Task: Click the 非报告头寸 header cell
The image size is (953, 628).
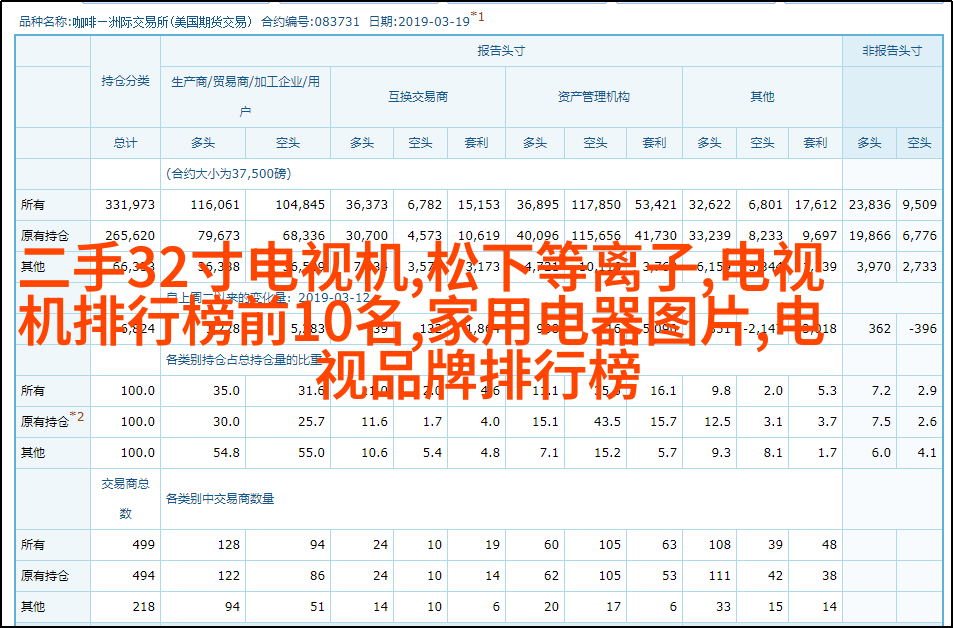Action: tap(892, 51)
